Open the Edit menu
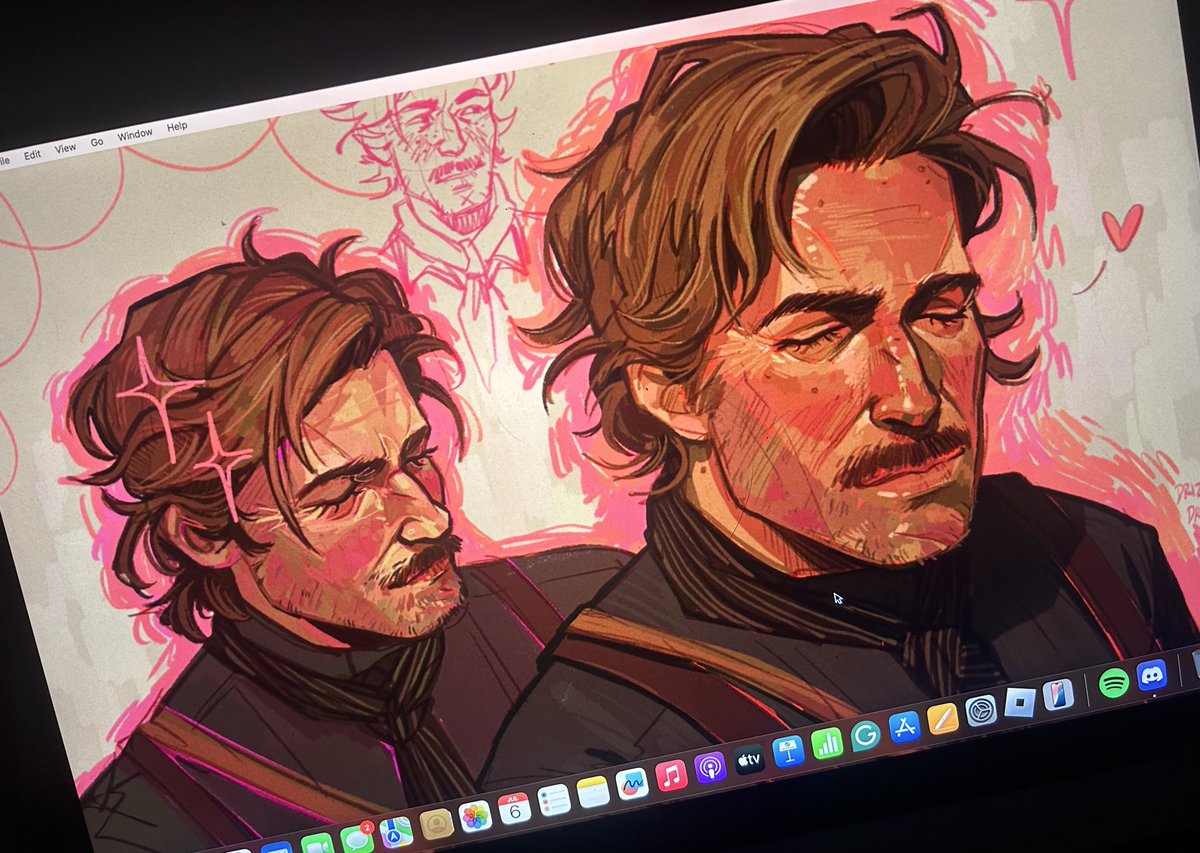The width and height of the screenshot is (1200, 853). [x=33, y=155]
